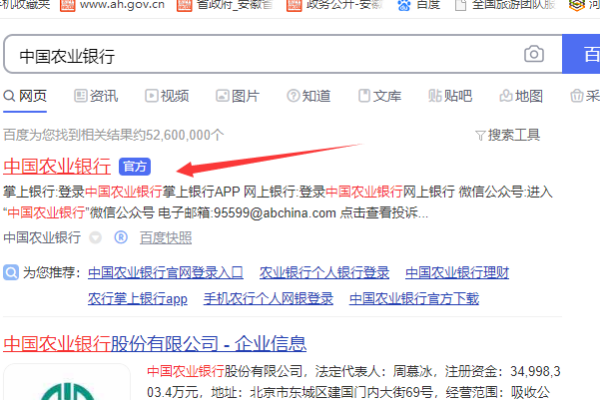Screen dimensions: 600x400
Task: Open 农业银行个人银行登录 recommendation
Action: coord(324,273)
